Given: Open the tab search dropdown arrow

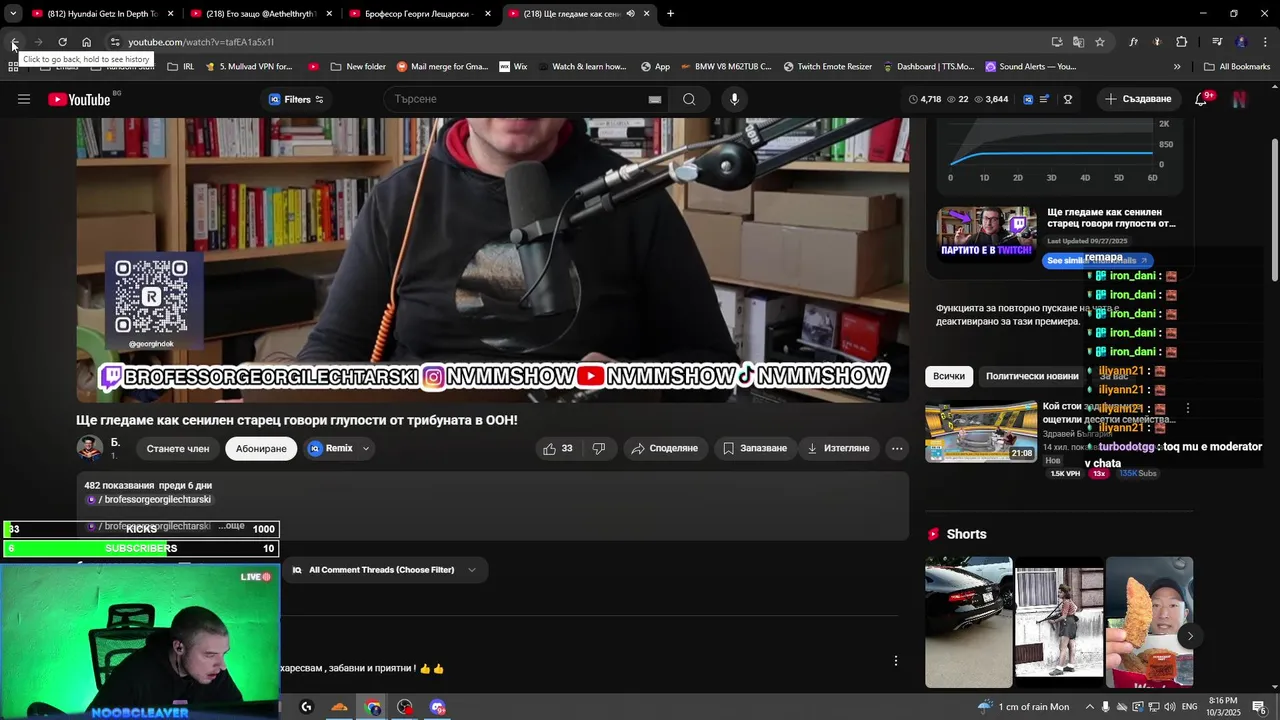Looking at the screenshot, I should coord(13,14).
